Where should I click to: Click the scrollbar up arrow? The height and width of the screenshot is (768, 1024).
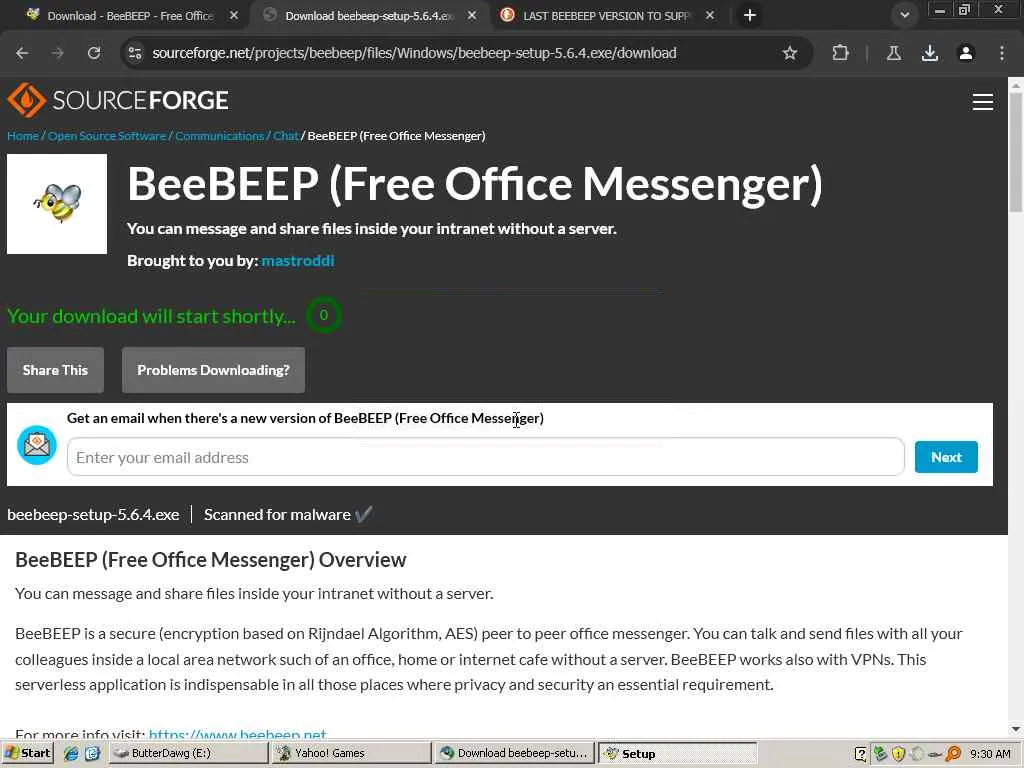click(x=1016, y=85)
